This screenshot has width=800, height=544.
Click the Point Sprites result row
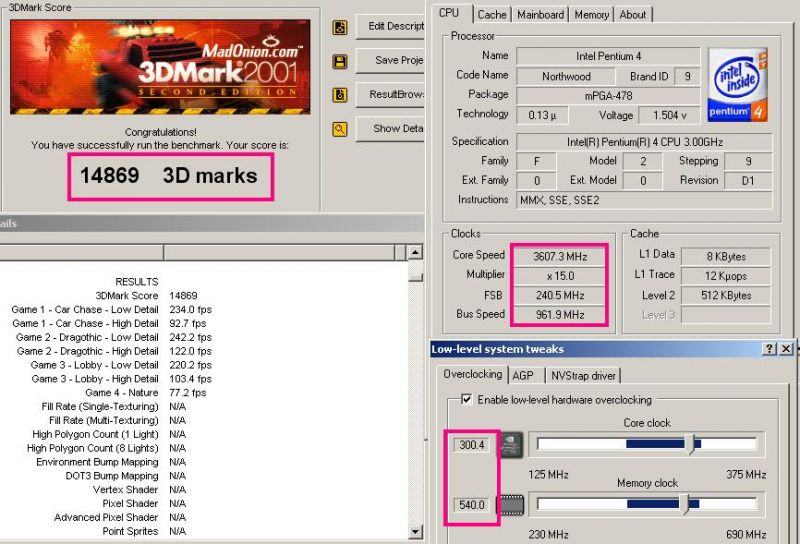coord(144,531)
